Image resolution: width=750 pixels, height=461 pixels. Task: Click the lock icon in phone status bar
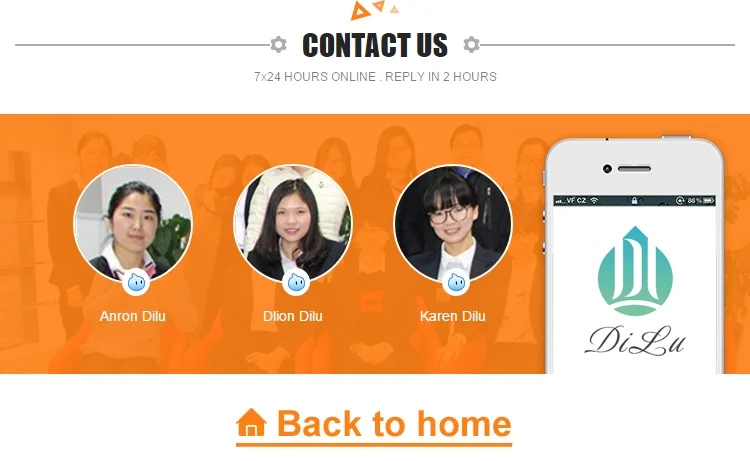pos(634,200)
